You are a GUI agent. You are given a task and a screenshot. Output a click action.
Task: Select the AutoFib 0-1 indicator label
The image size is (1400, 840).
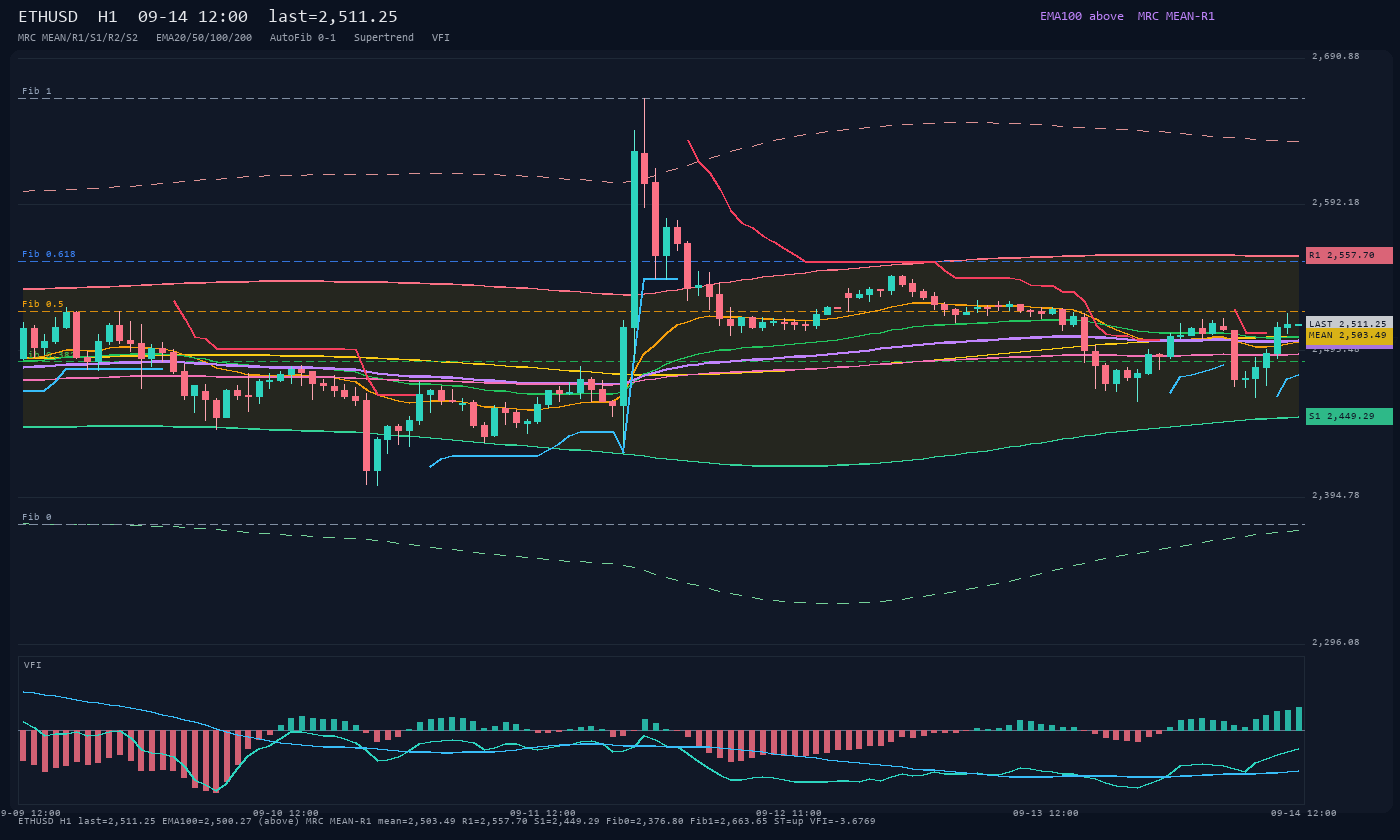[x=303, y=37]
